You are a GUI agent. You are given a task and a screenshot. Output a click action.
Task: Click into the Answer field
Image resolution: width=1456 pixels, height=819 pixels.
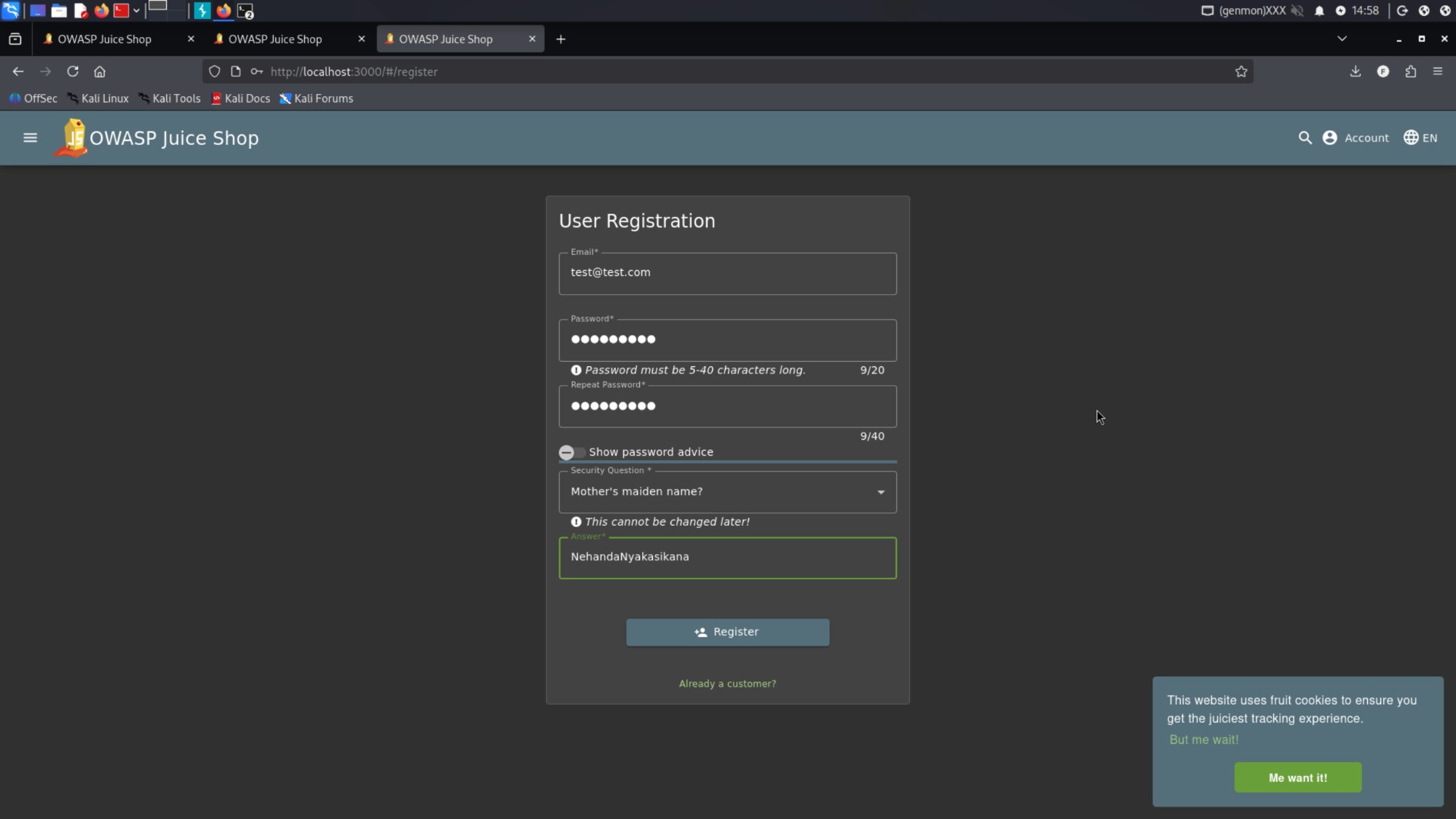pos(727,558)
